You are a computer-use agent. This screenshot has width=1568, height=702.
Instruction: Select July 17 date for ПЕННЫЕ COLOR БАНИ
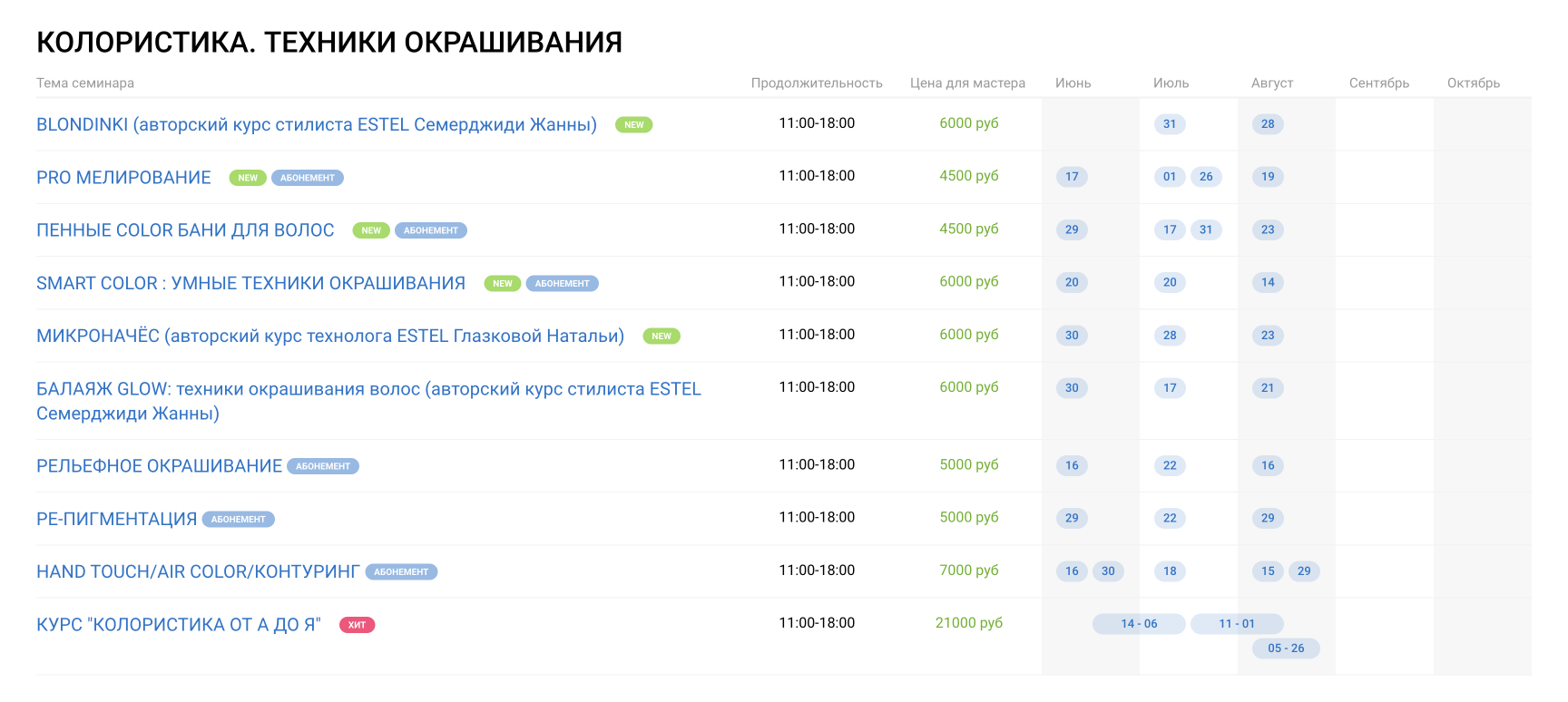(x=1170, y=229)
